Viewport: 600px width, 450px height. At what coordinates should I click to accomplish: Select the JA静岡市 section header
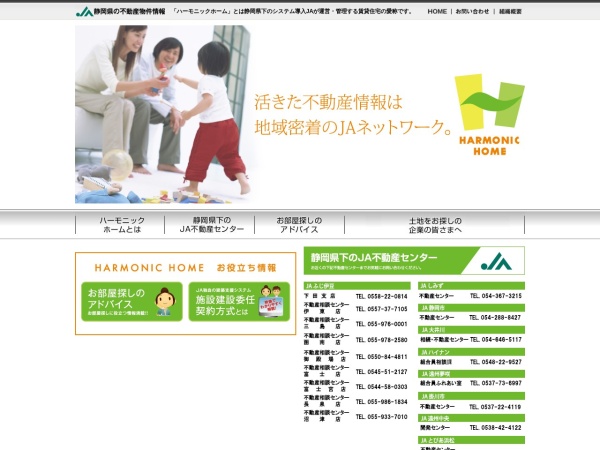click(x=471, y=308)
